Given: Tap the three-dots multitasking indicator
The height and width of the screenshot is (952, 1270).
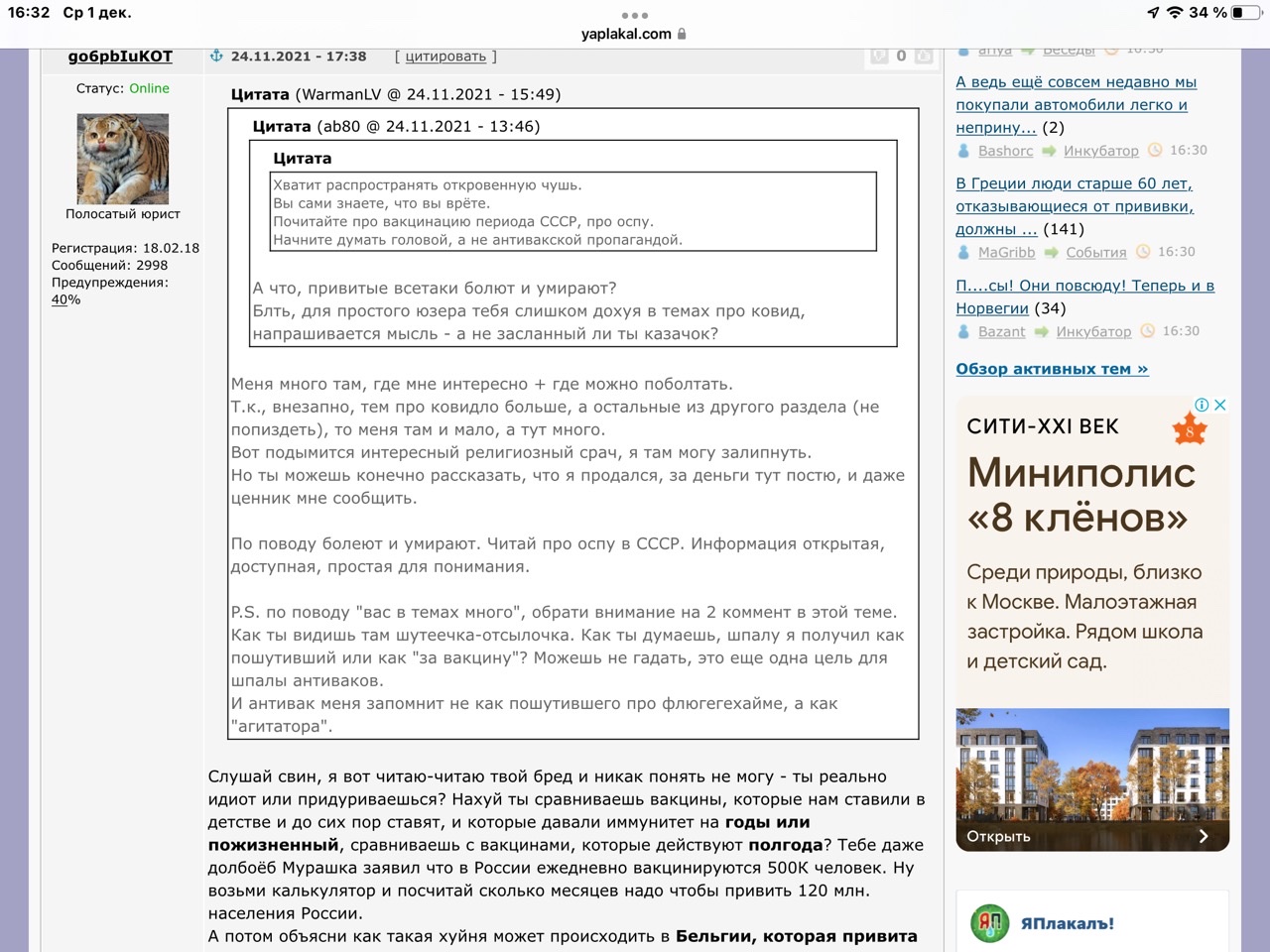Looking at the screenshot, I should tap(634, 15).
